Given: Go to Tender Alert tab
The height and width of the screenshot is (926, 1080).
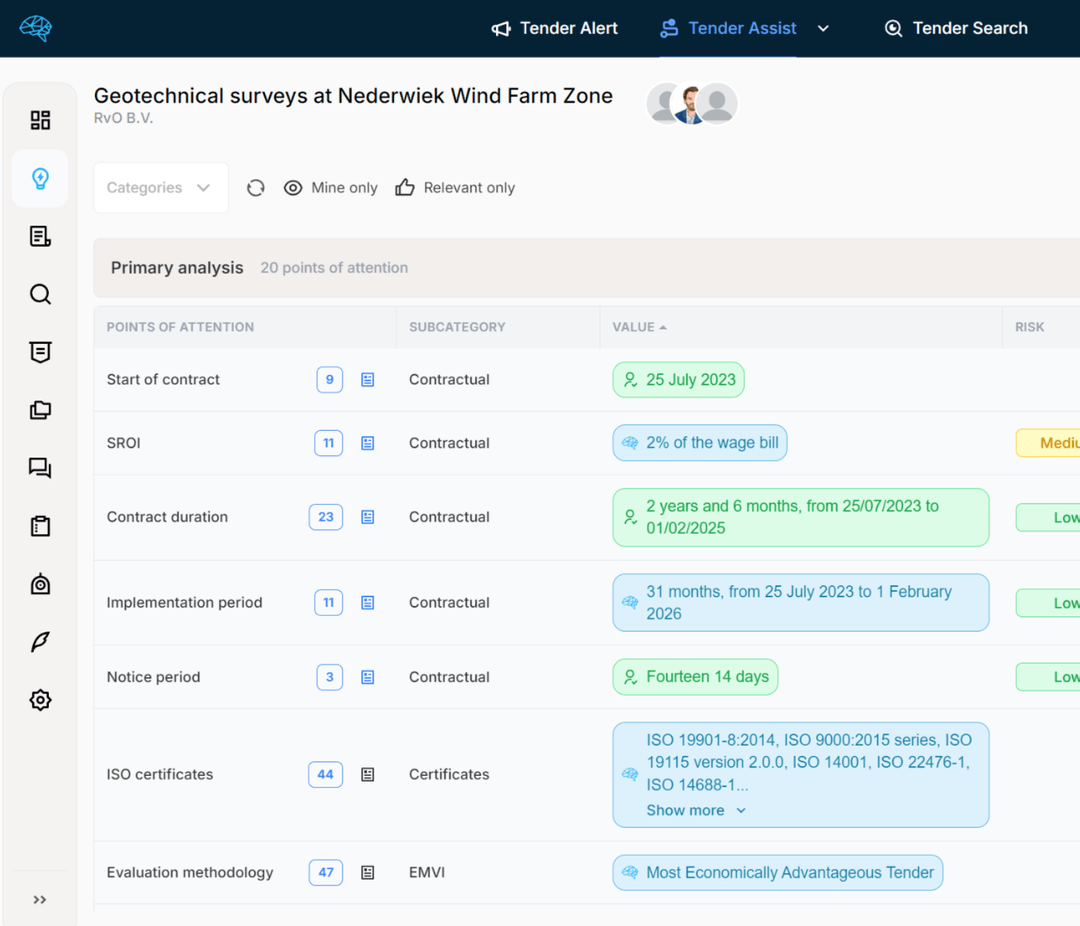Looking at the screenshot, I should [x=555, y=29].
